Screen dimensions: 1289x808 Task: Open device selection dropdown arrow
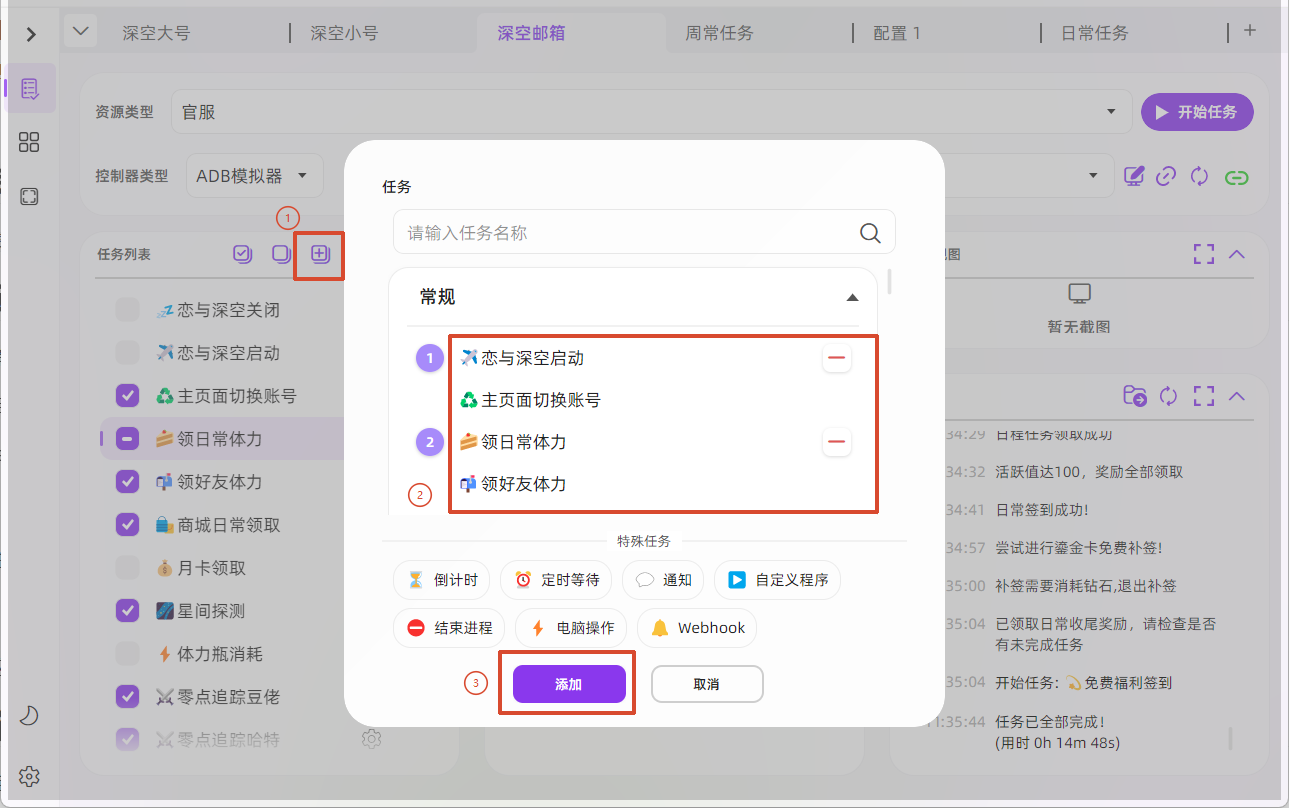tap(1095, 176)
